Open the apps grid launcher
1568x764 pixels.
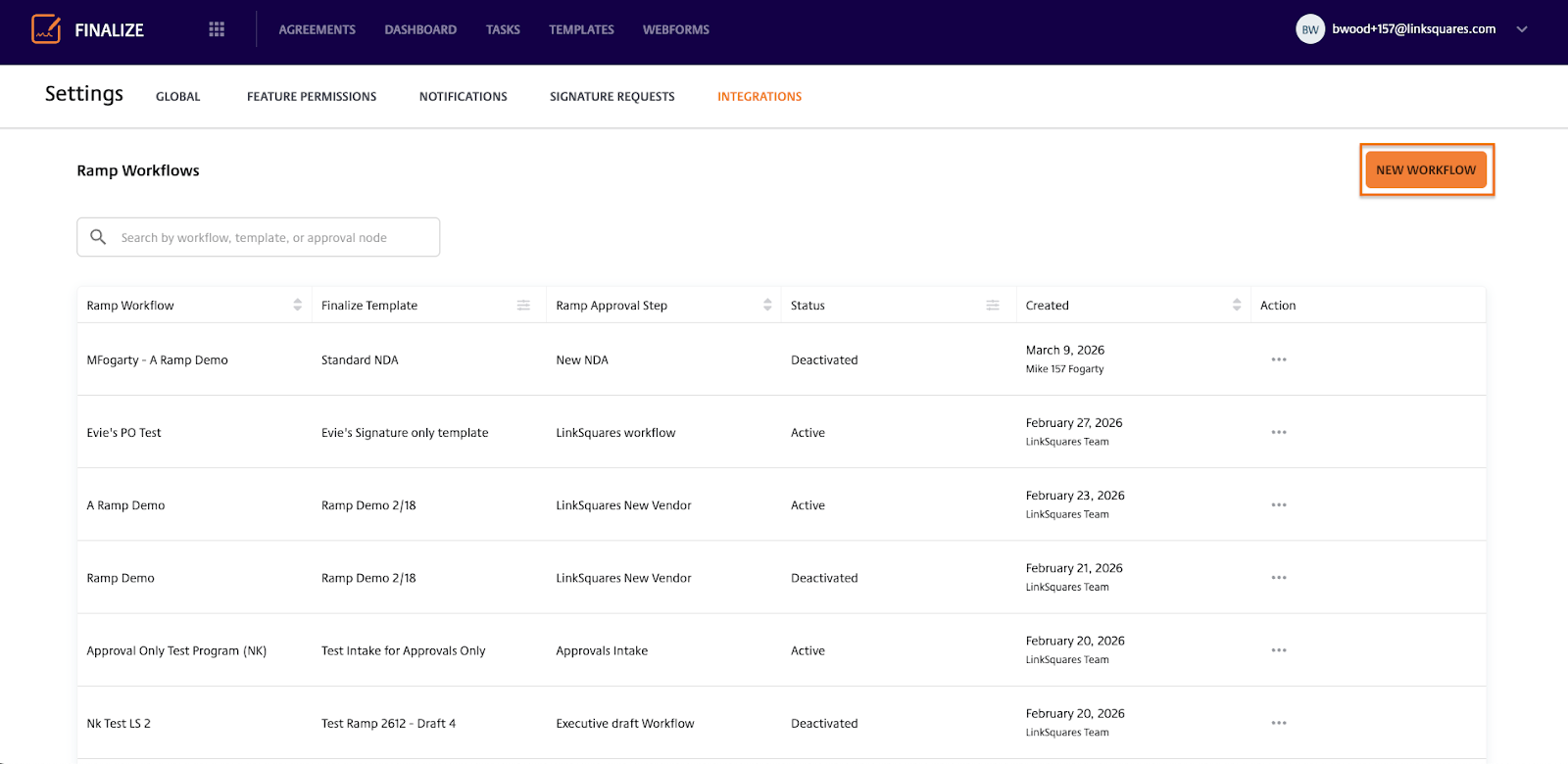(x=217, y=29)
